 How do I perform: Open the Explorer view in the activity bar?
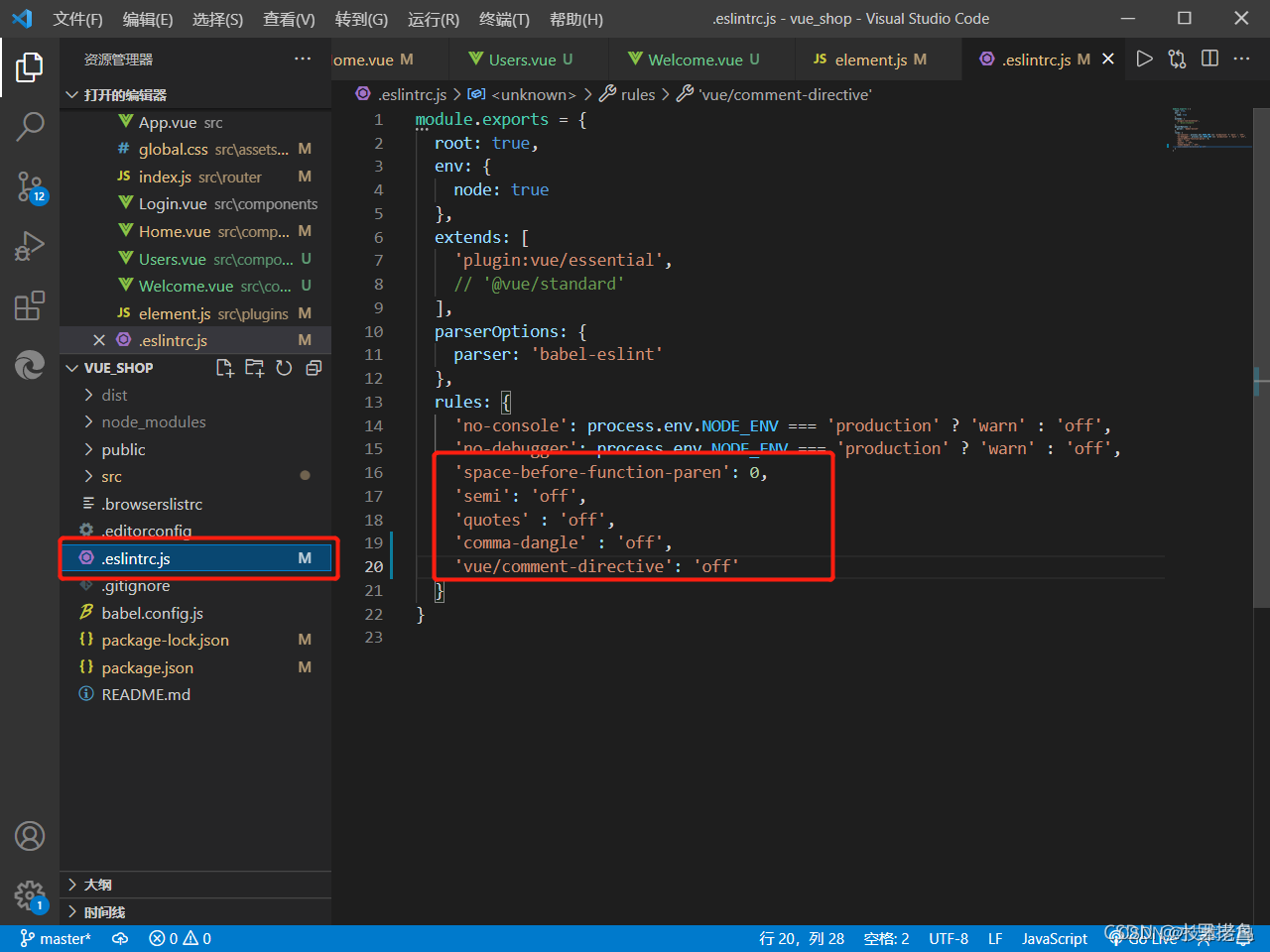[29, 66]
